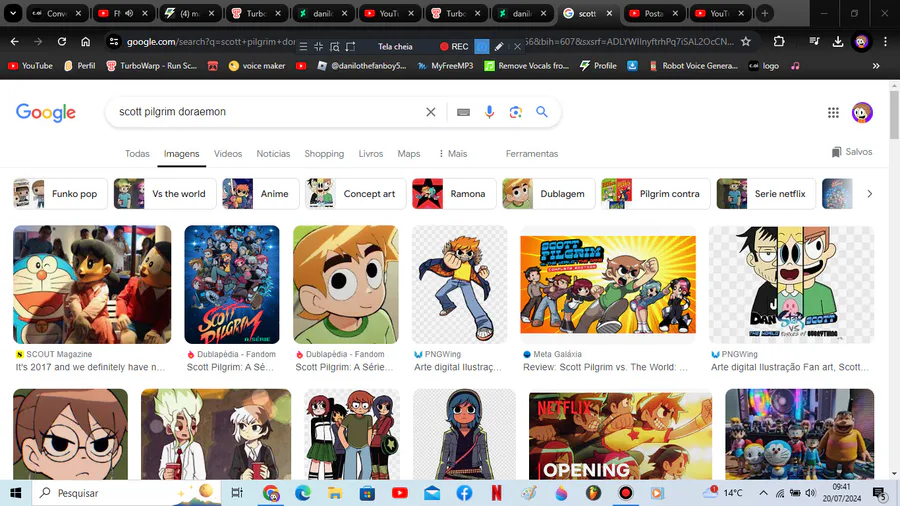Close the screen recorder toolbar
The image size is (900, 506).
point(517,46)
